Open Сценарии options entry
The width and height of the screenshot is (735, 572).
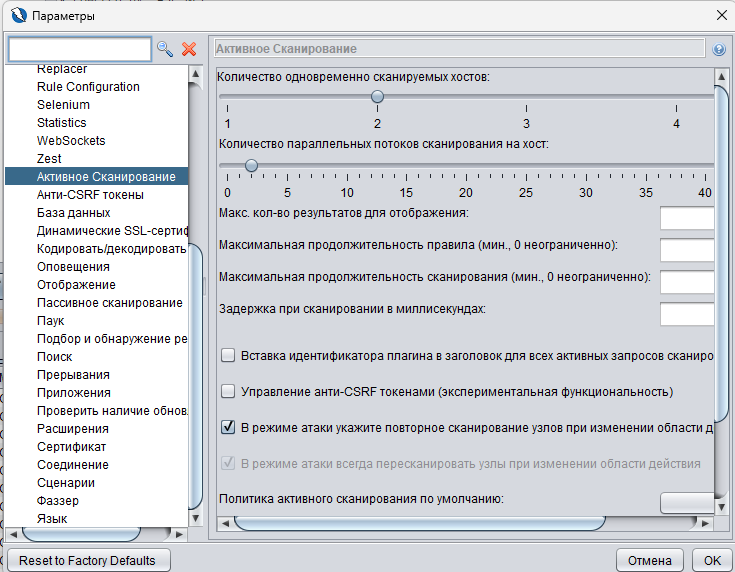66,483
